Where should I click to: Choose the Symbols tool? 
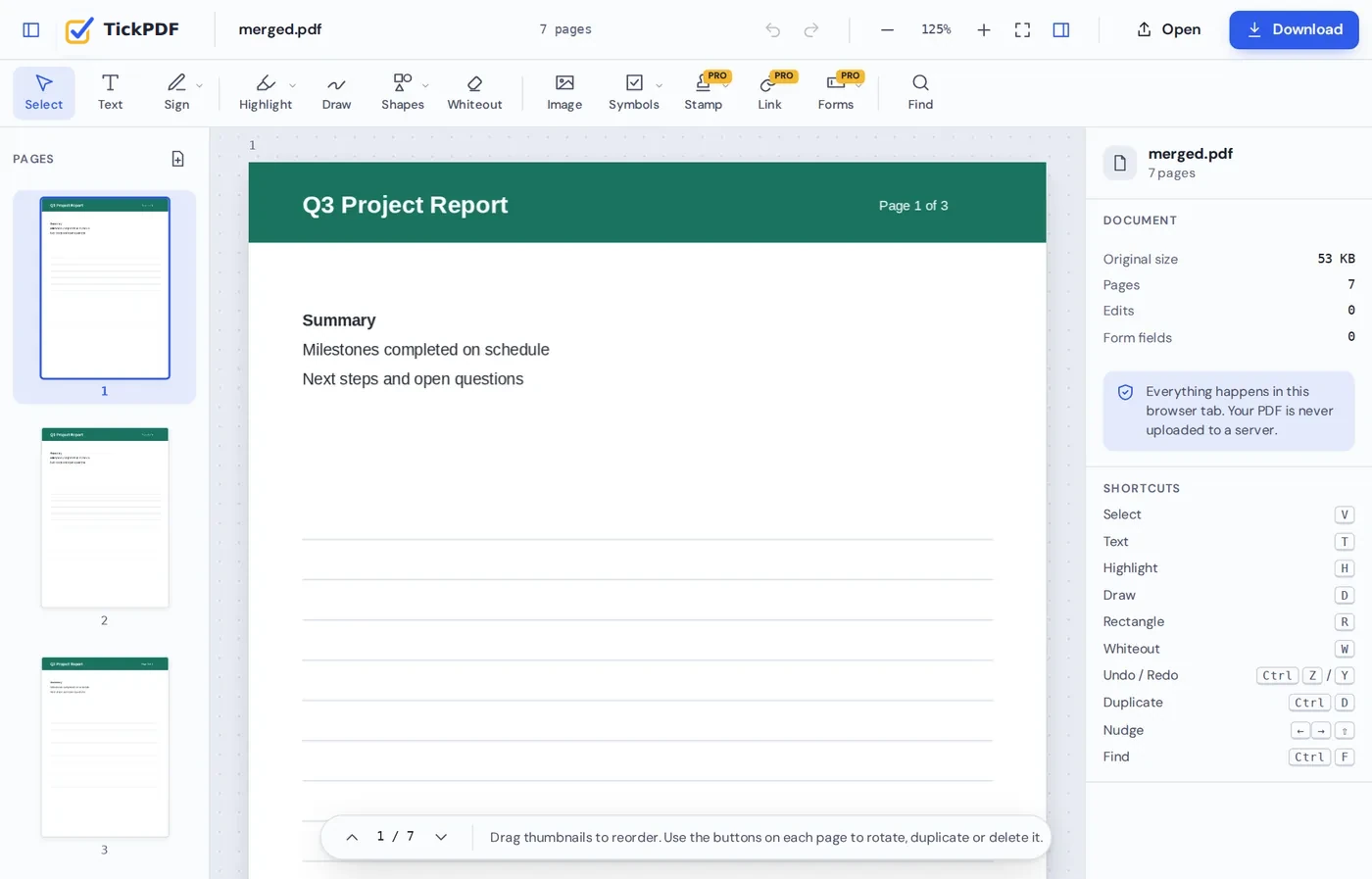(x=633, y=93)
